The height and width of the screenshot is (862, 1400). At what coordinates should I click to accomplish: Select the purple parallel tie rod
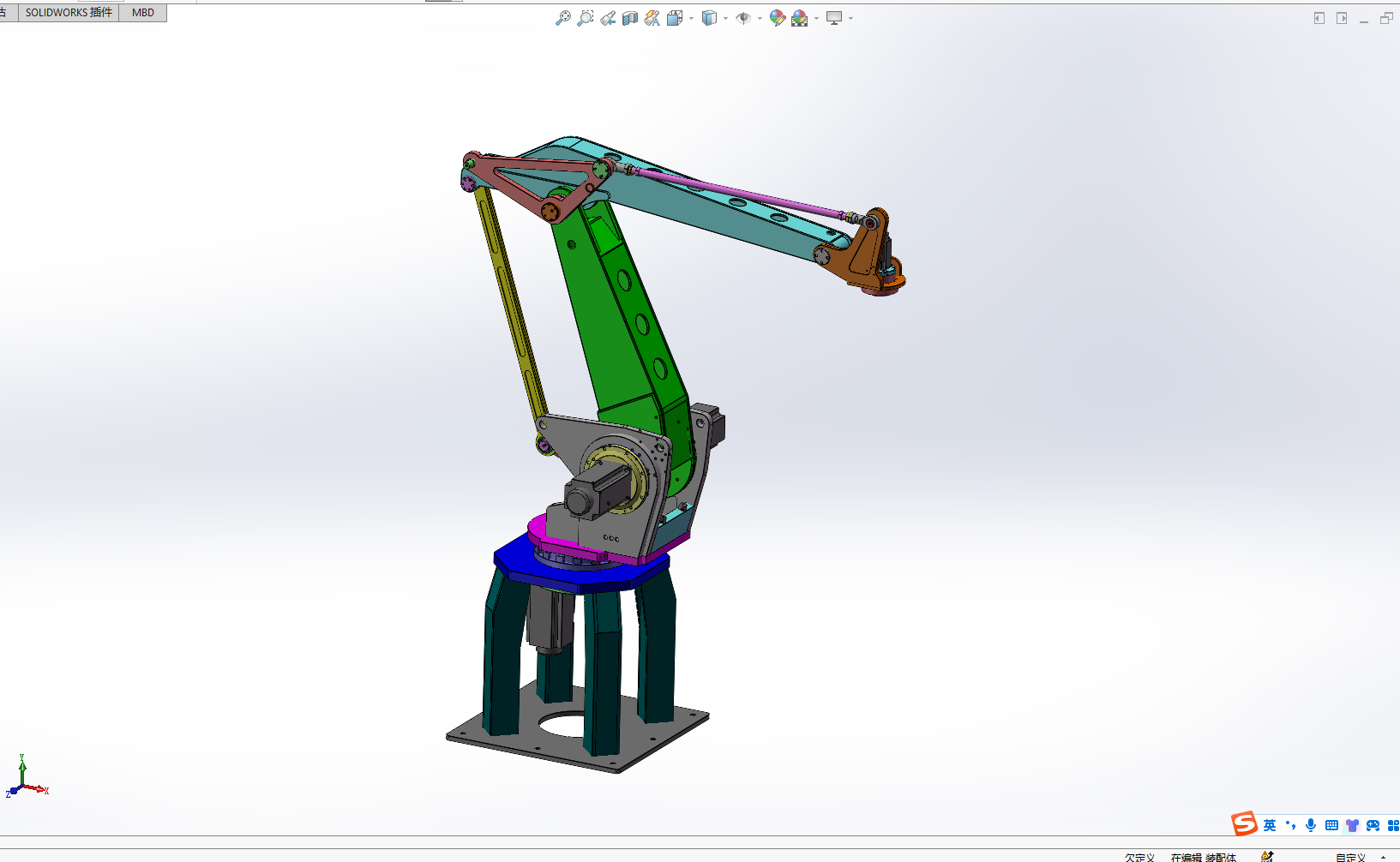(x=737, y=193)
